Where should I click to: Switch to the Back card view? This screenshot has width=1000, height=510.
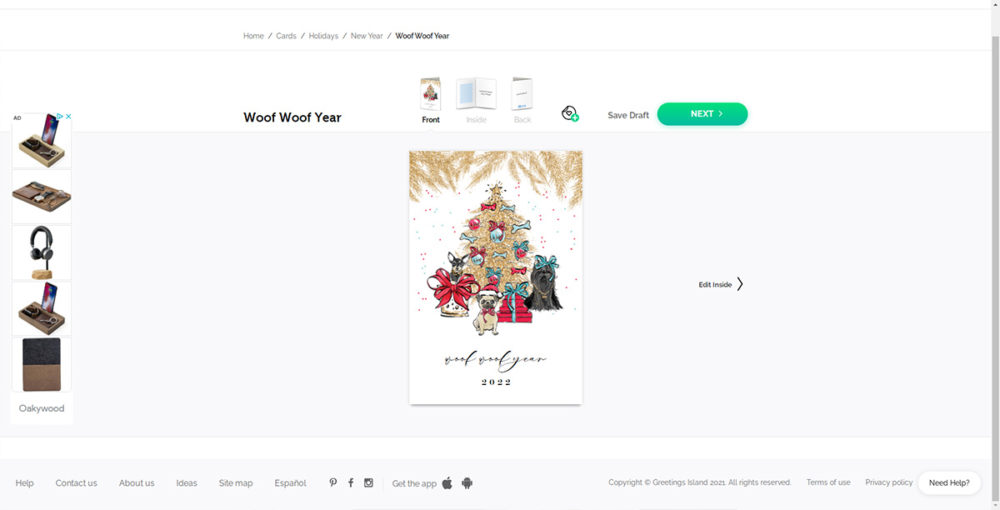pos(522,100)
